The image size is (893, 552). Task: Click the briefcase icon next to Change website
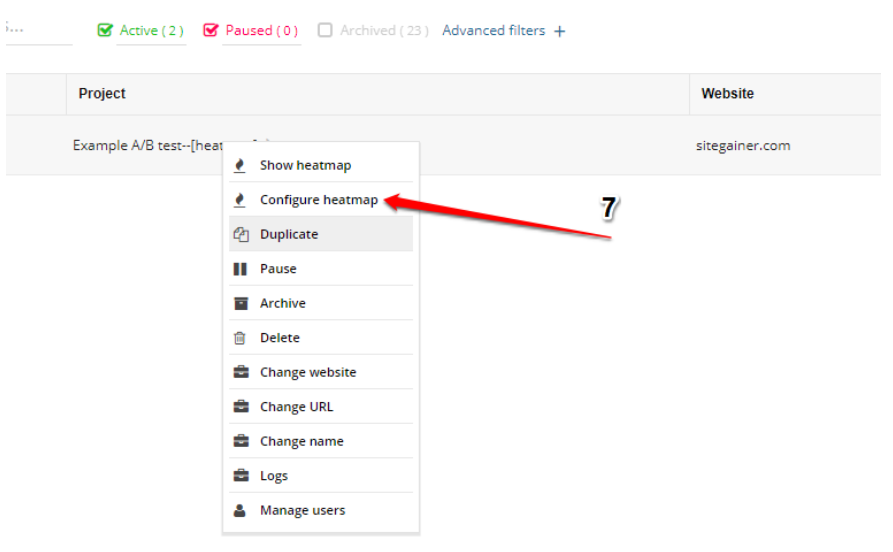241,373
